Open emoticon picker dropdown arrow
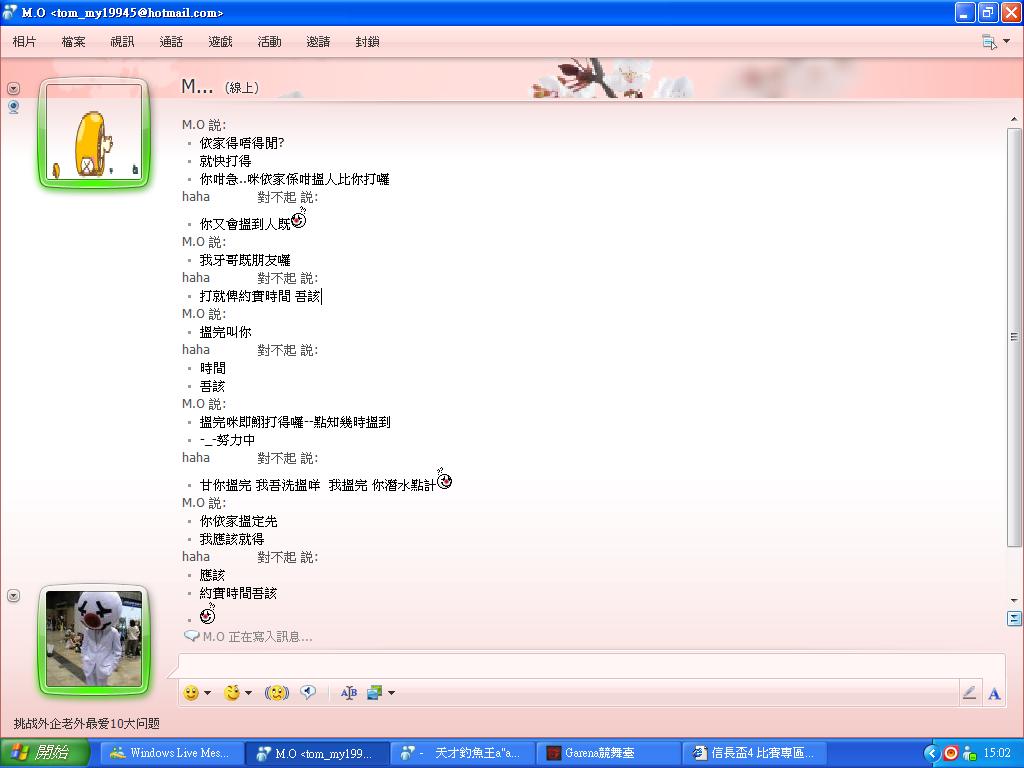 click(208, 693)
